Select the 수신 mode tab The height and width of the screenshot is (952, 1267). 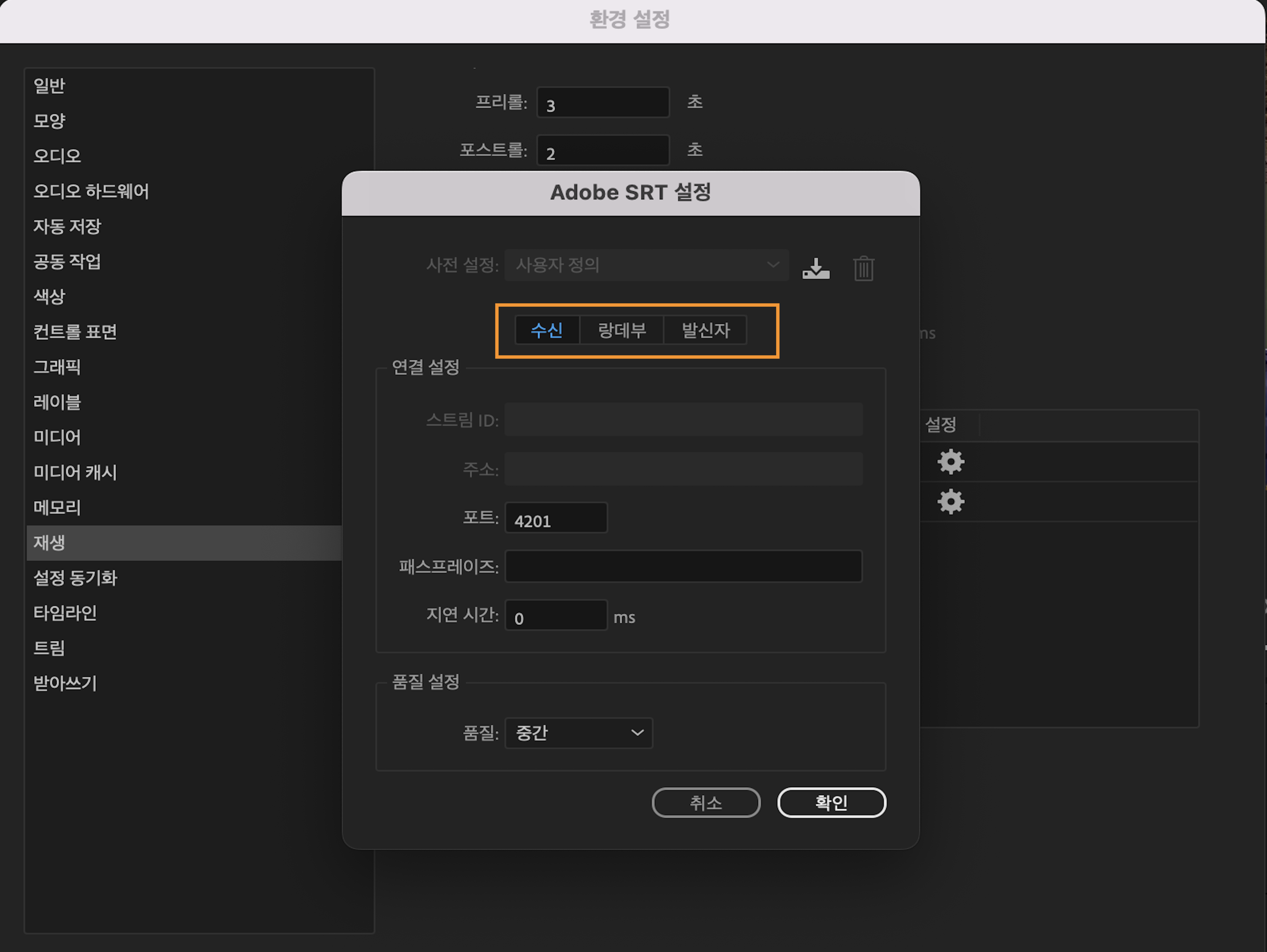click(547, 330)
